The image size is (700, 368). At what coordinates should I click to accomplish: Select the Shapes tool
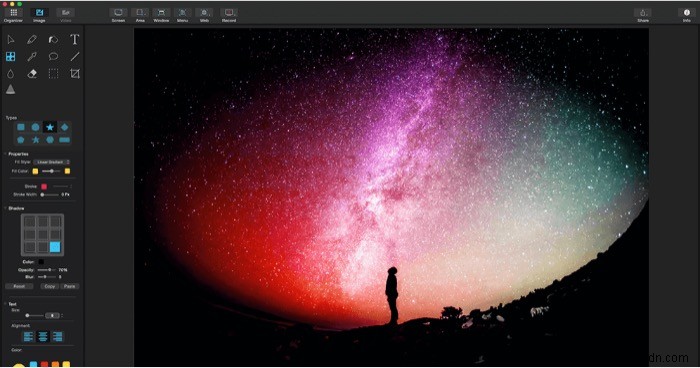10,57
